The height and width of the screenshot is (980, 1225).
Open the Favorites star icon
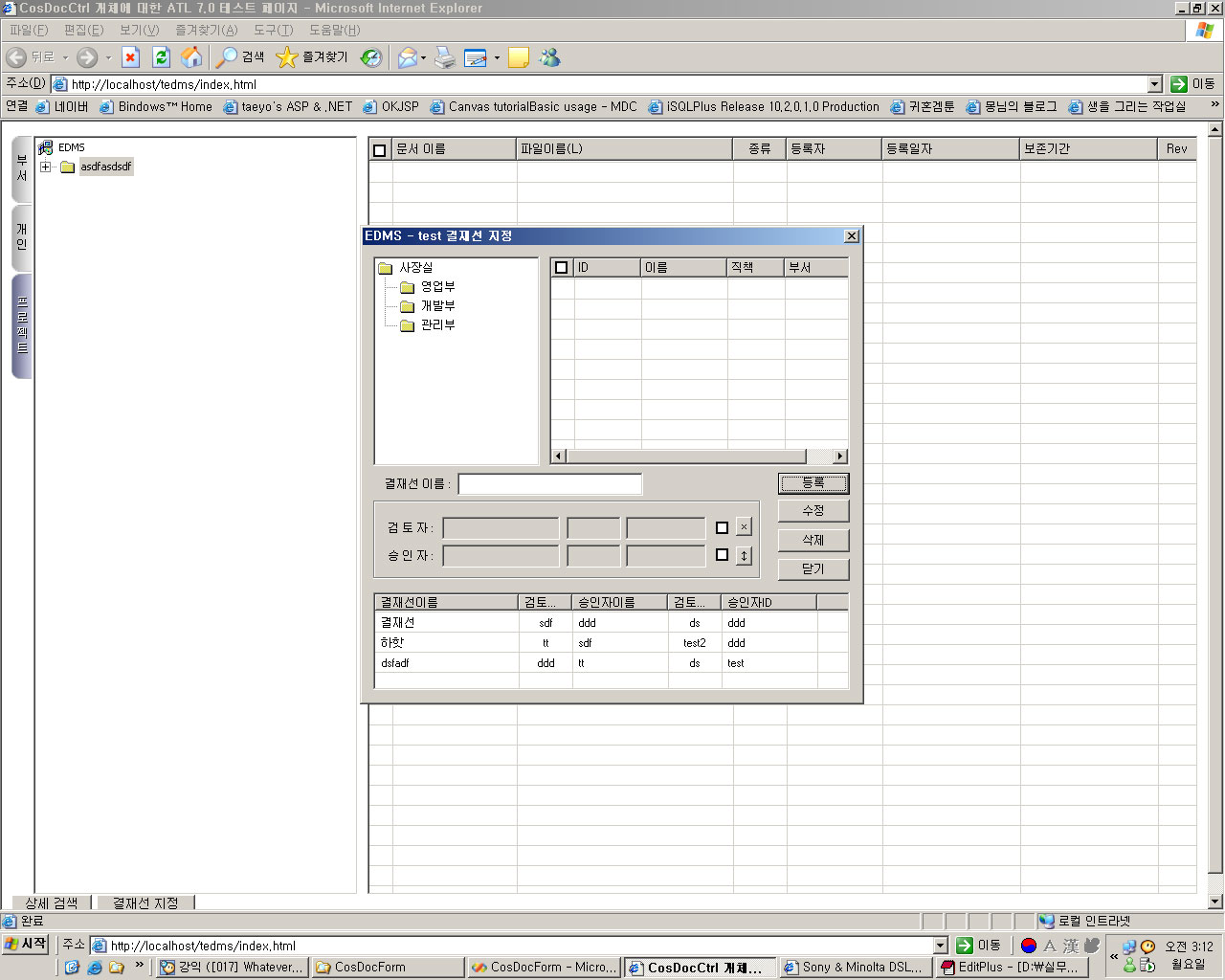[286, 57]
